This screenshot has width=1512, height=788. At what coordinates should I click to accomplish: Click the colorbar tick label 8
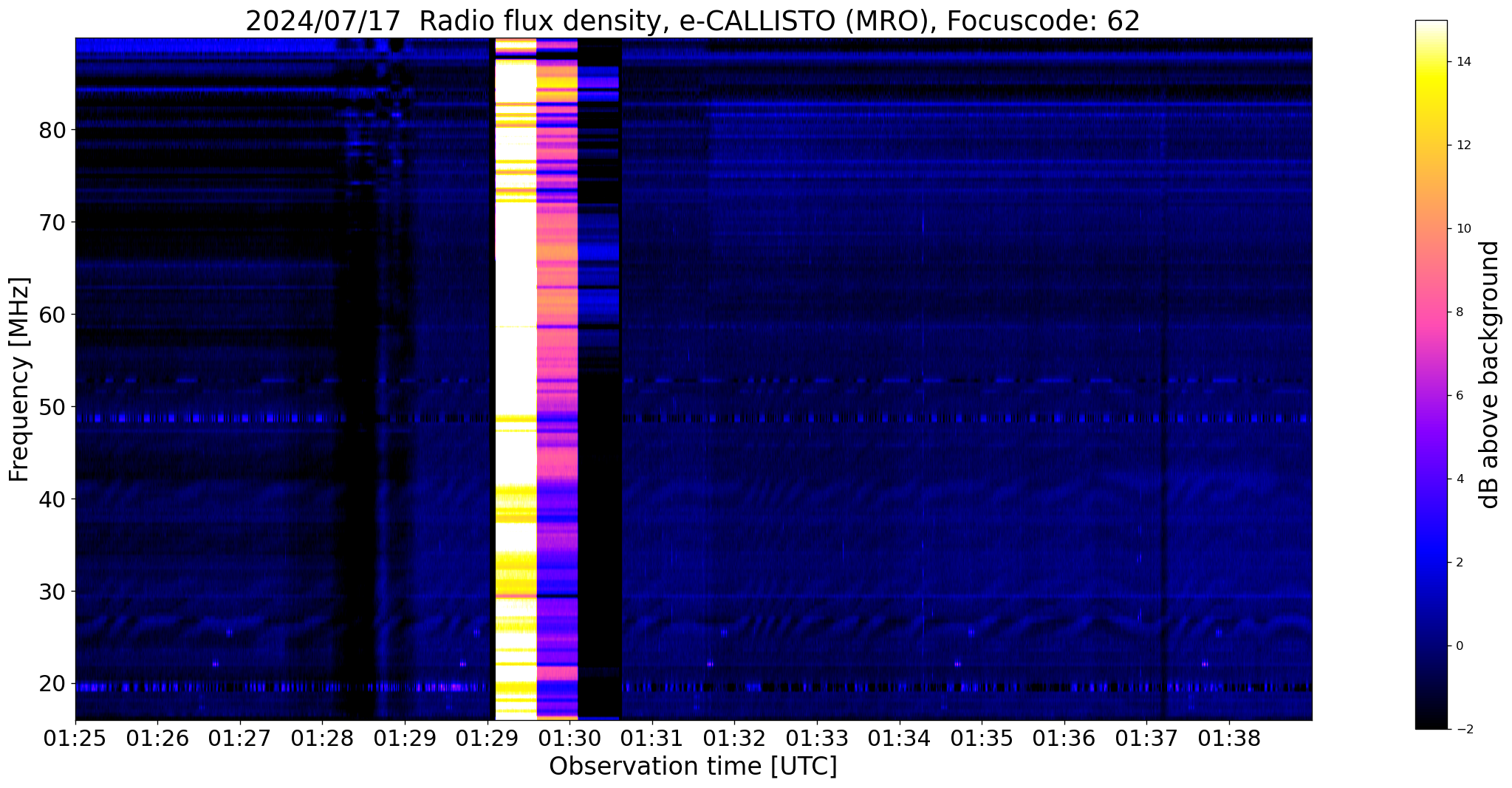point(1460,312)
